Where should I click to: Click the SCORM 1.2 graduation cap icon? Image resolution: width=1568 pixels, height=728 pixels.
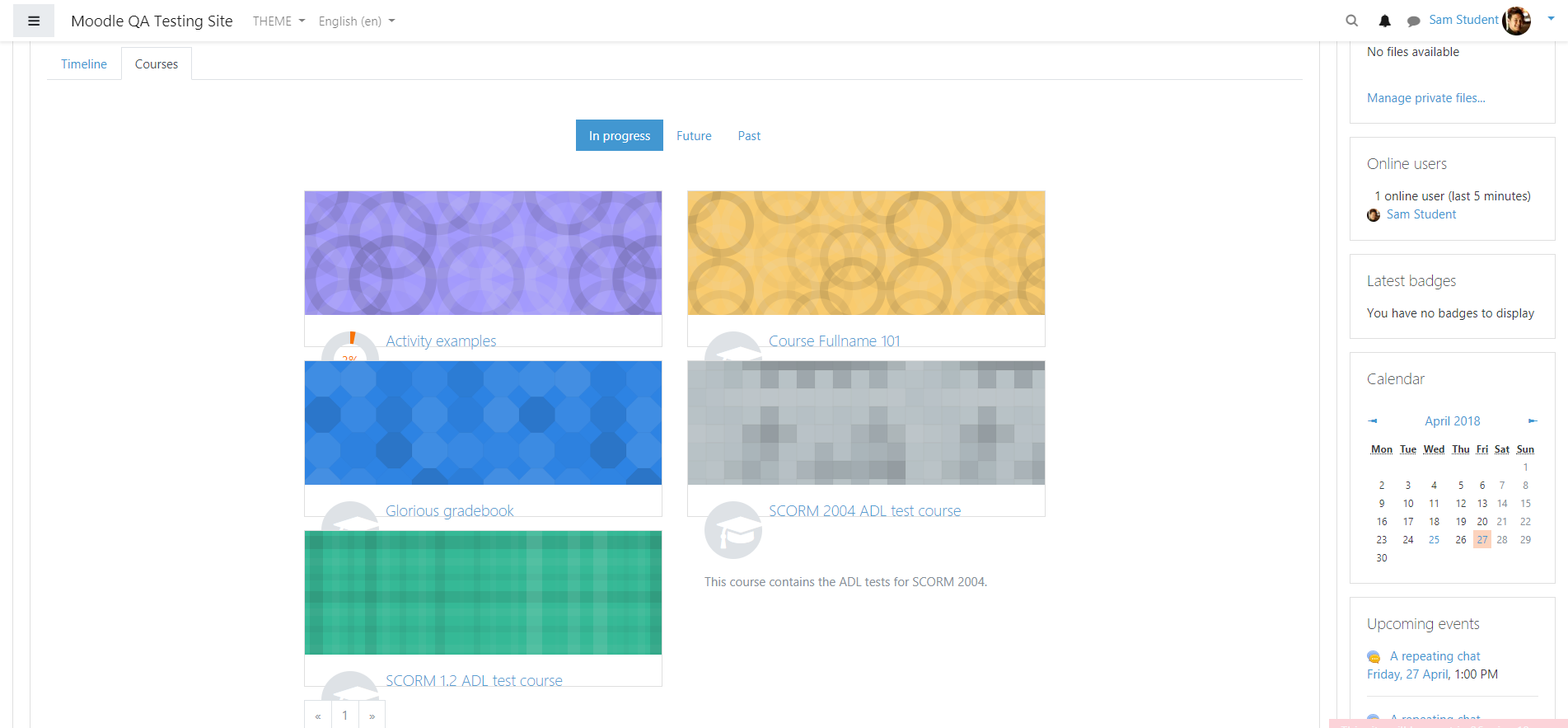[x=350, y=686]
